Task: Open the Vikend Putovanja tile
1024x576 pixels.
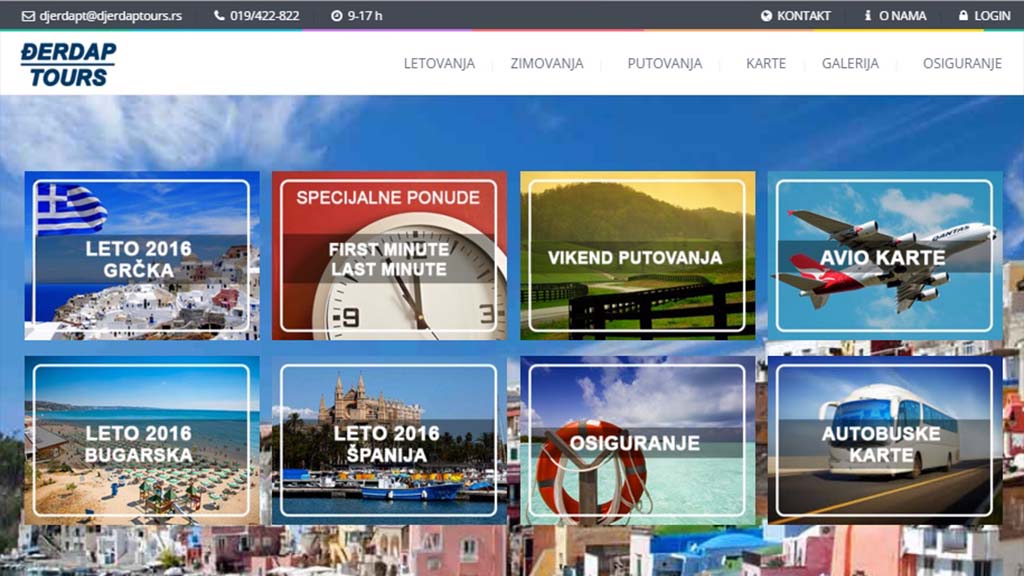Action: [637, 255]
